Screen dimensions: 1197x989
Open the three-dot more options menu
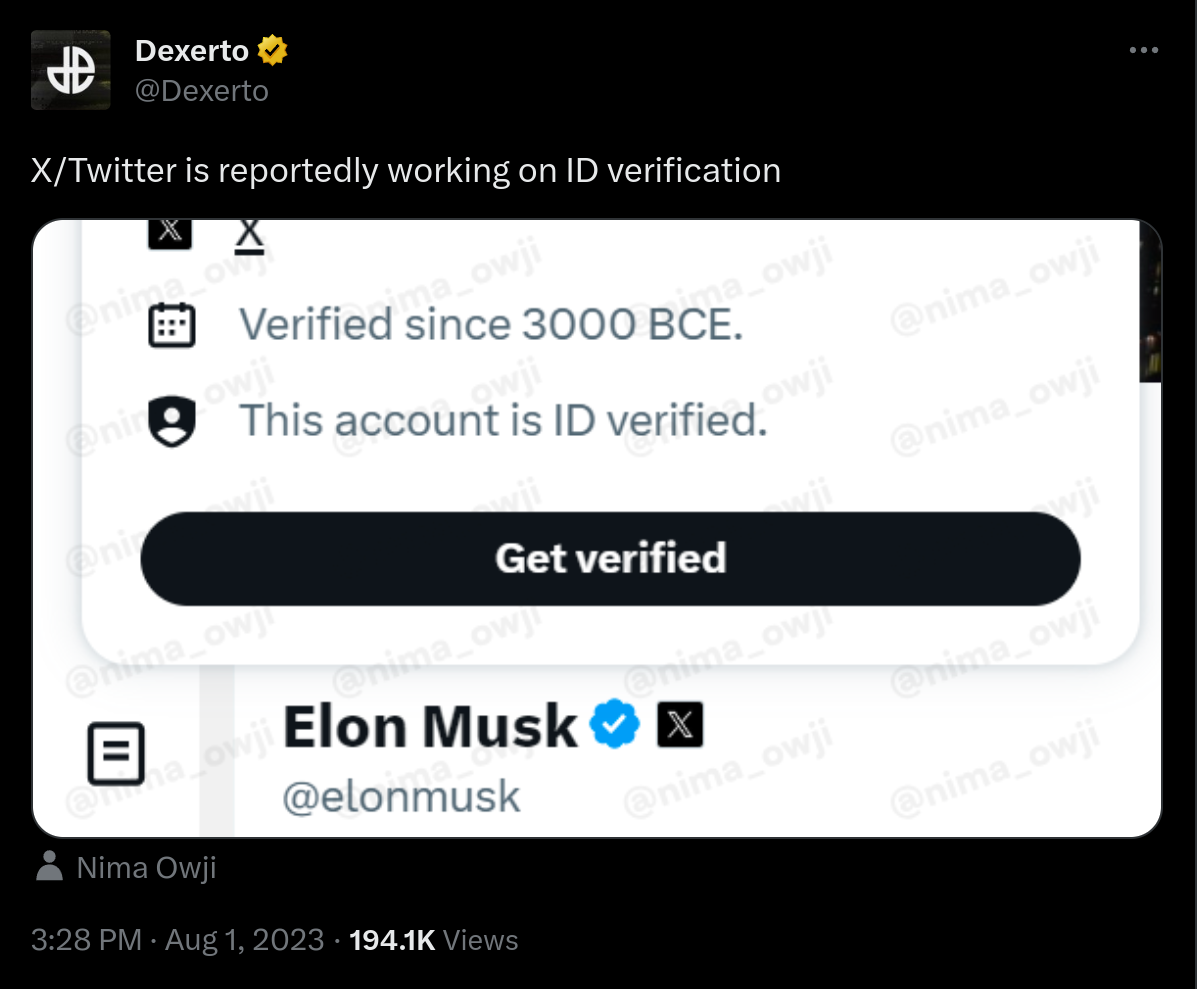[1143, 51]
